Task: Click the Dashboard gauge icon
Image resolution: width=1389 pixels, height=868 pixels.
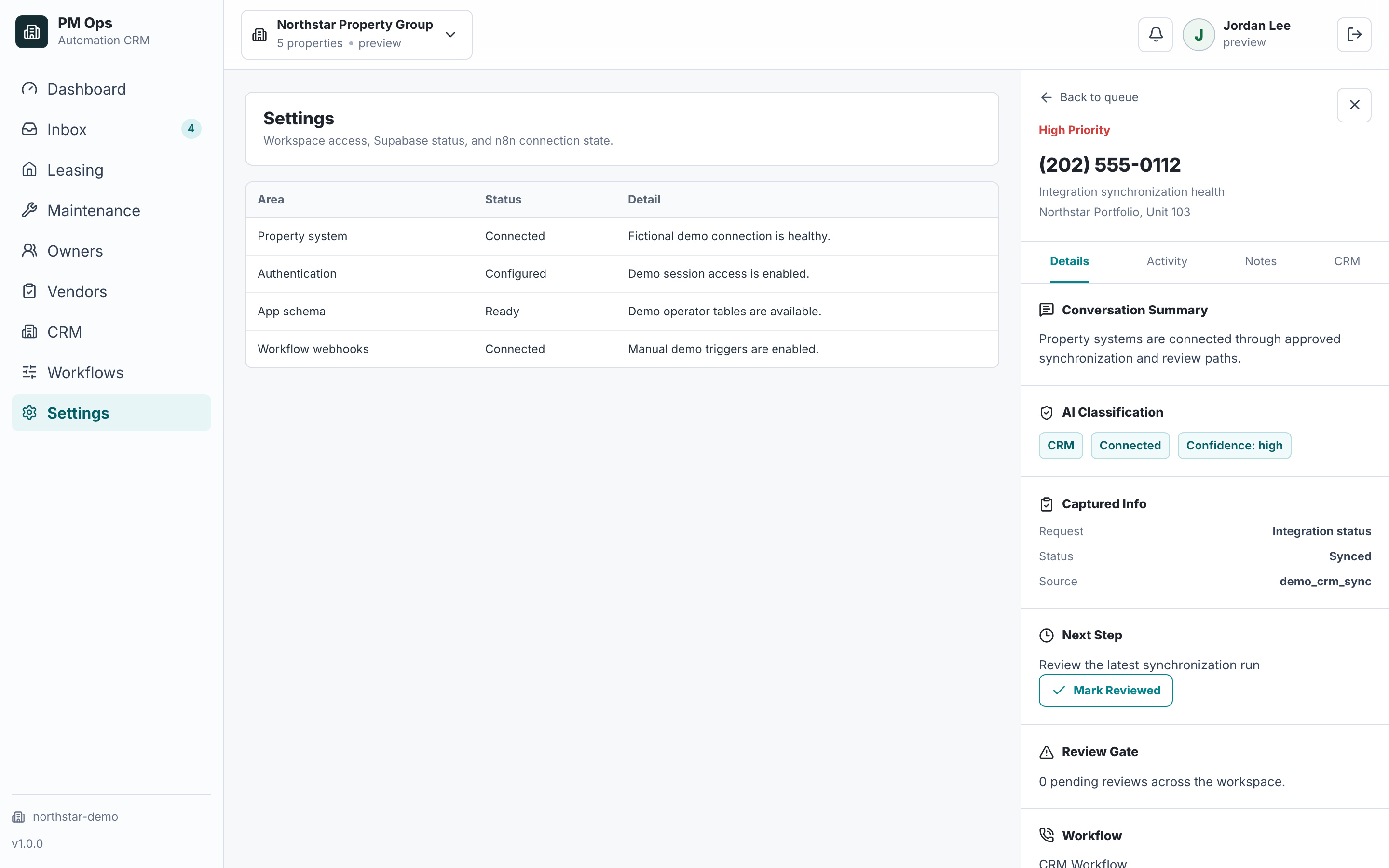Action: pyautogui.click(x=29, y=88)
